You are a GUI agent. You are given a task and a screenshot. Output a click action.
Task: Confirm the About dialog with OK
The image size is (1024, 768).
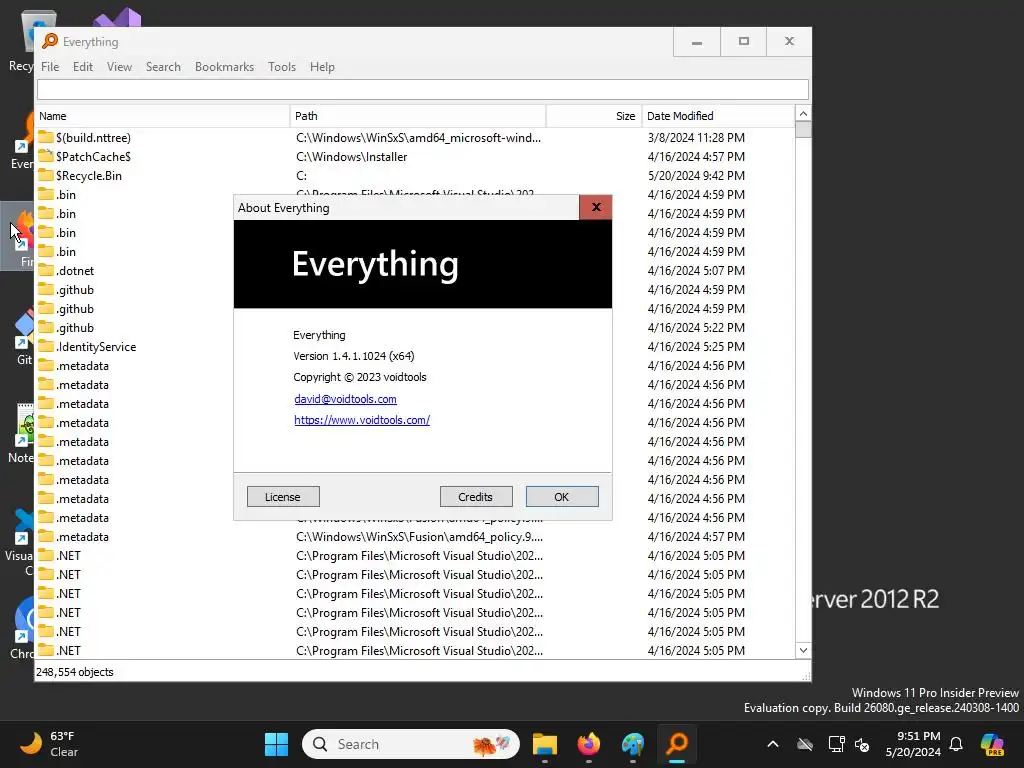tap(562, 497)
